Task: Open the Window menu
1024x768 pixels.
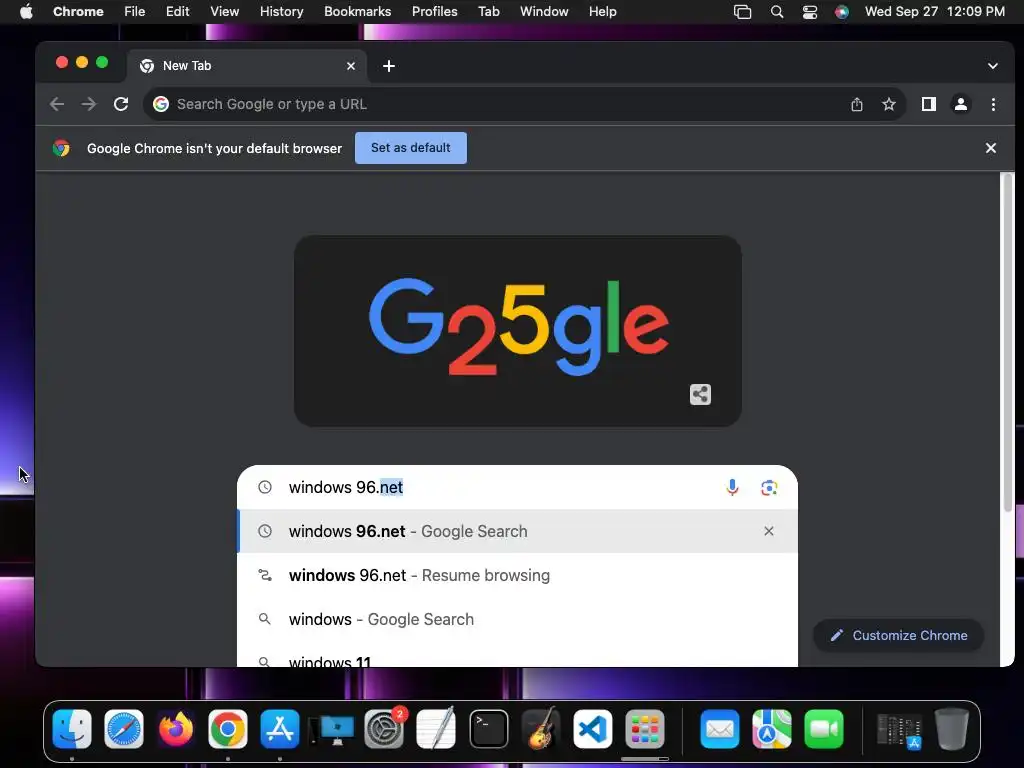Action: pos(544,12)
